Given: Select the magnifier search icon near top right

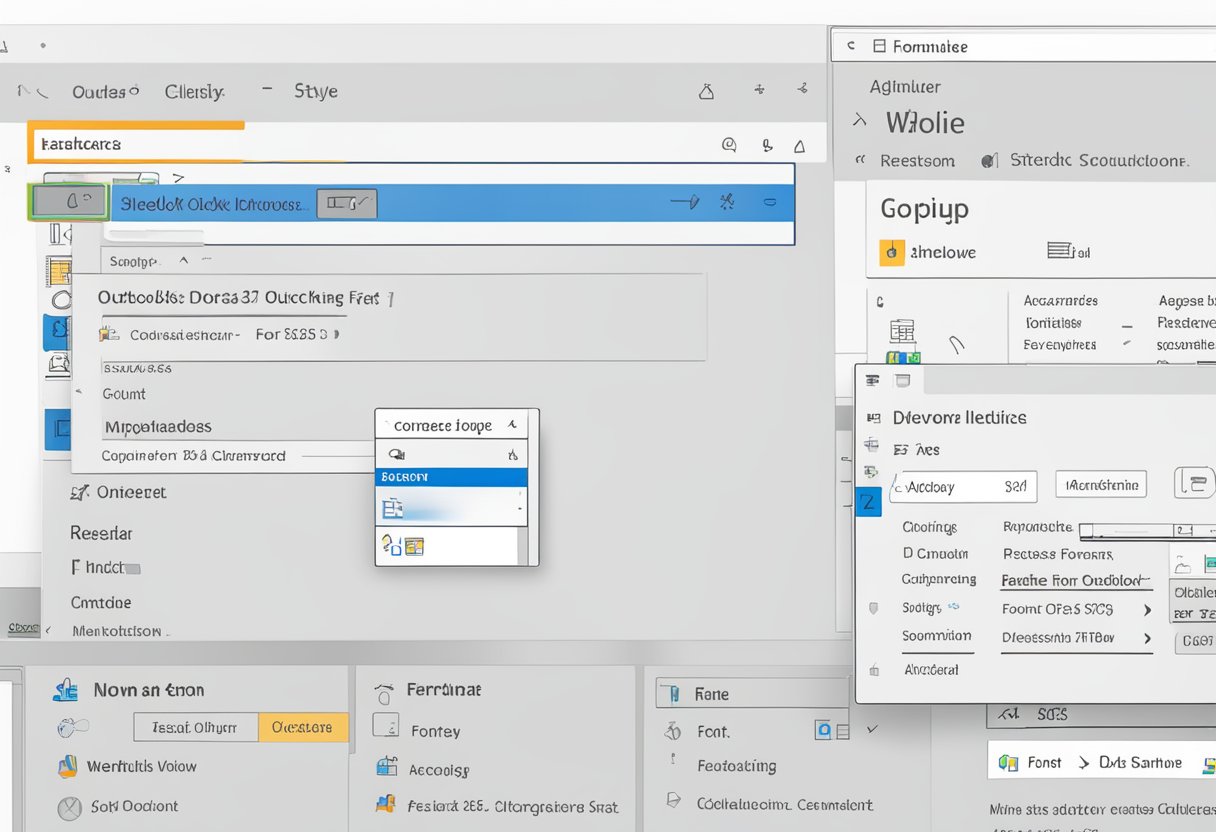Looking at the screenshot, I should 730,146.
